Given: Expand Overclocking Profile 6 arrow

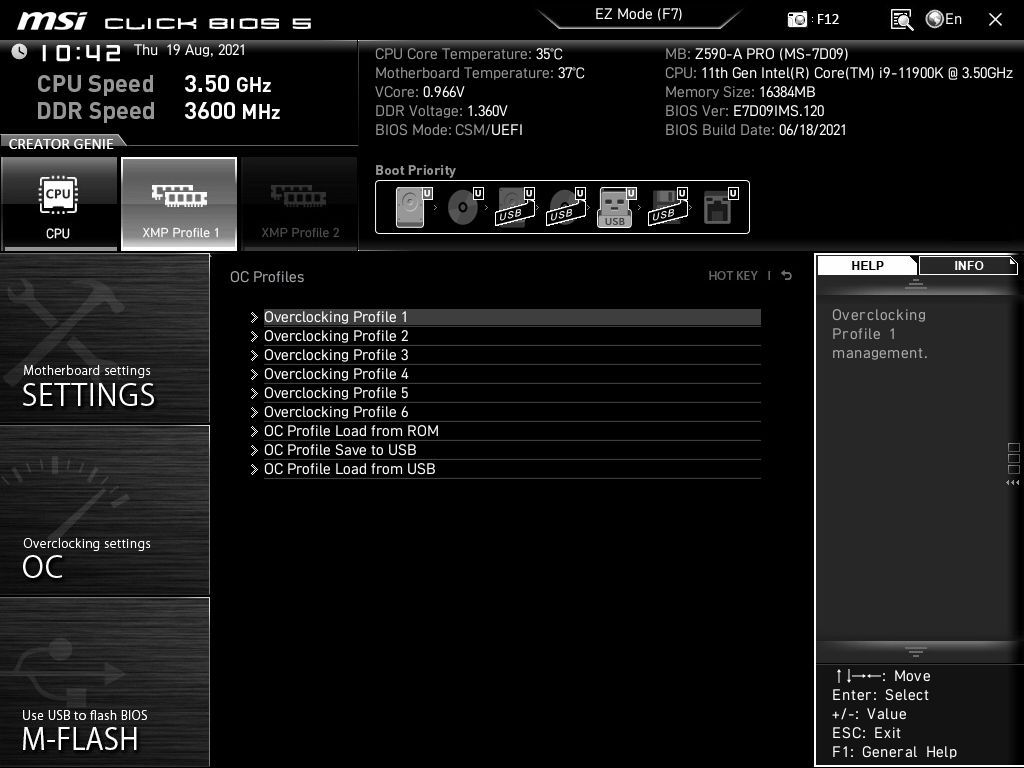Looking at the screenshot, I should coord(254,412).
